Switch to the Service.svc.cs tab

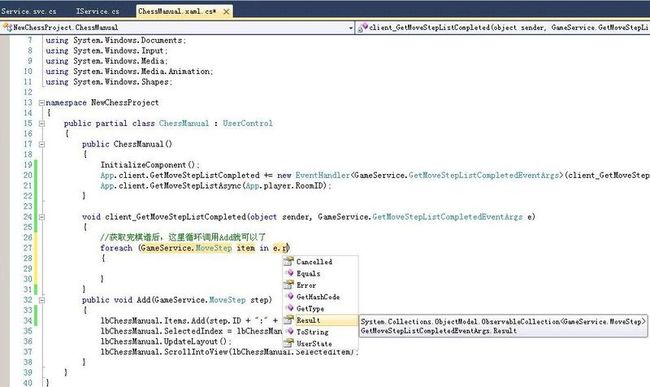[29, 11]
